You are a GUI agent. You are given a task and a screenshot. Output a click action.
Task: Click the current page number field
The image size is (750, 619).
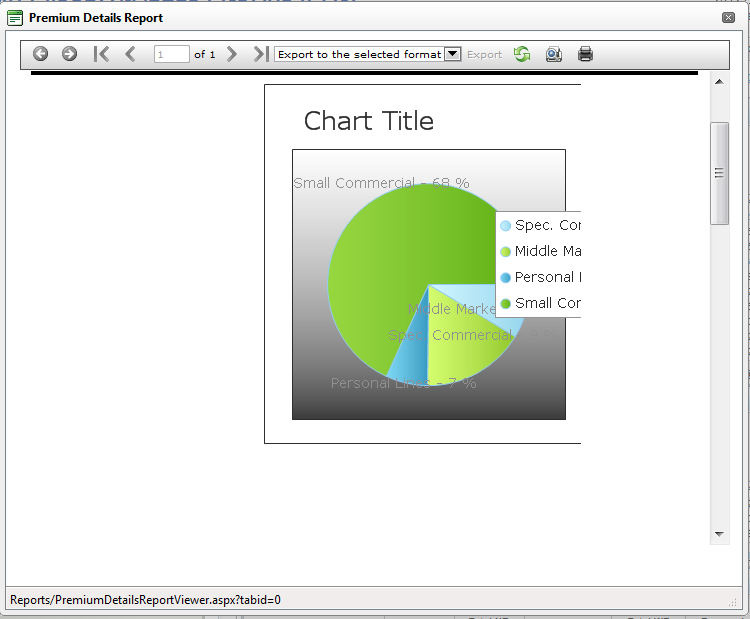pyautogui.click(x=171, y=54)
